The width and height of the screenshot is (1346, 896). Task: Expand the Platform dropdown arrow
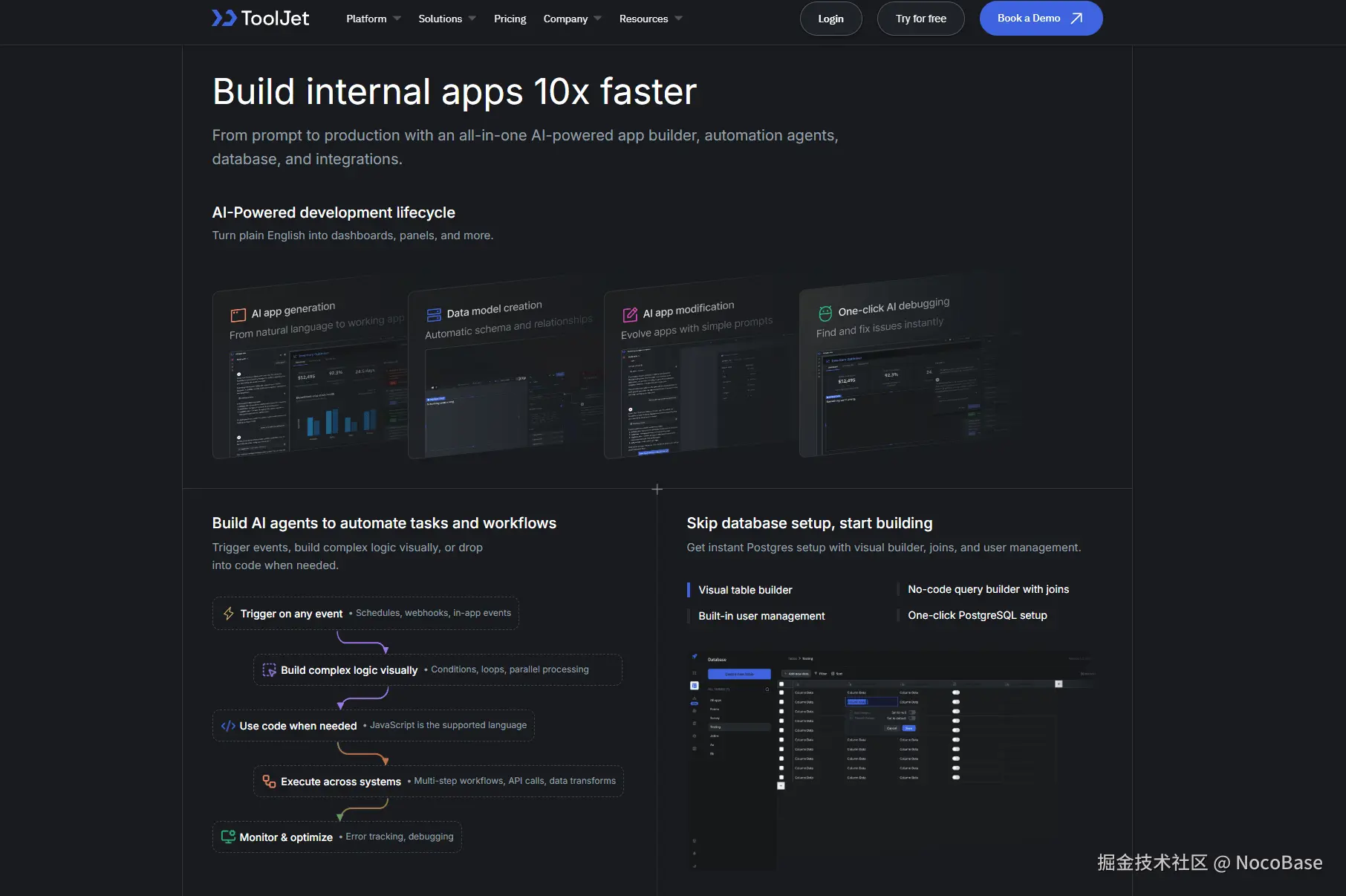[x=397, y=19]
